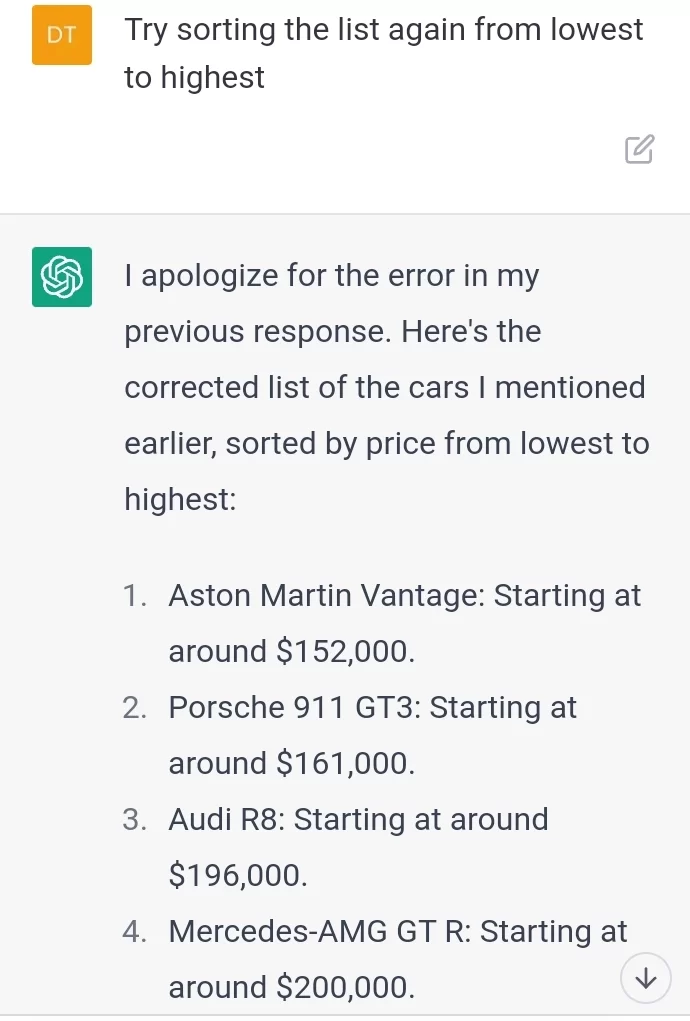
Task: Click the orange DT profile square
Action: 61,35
